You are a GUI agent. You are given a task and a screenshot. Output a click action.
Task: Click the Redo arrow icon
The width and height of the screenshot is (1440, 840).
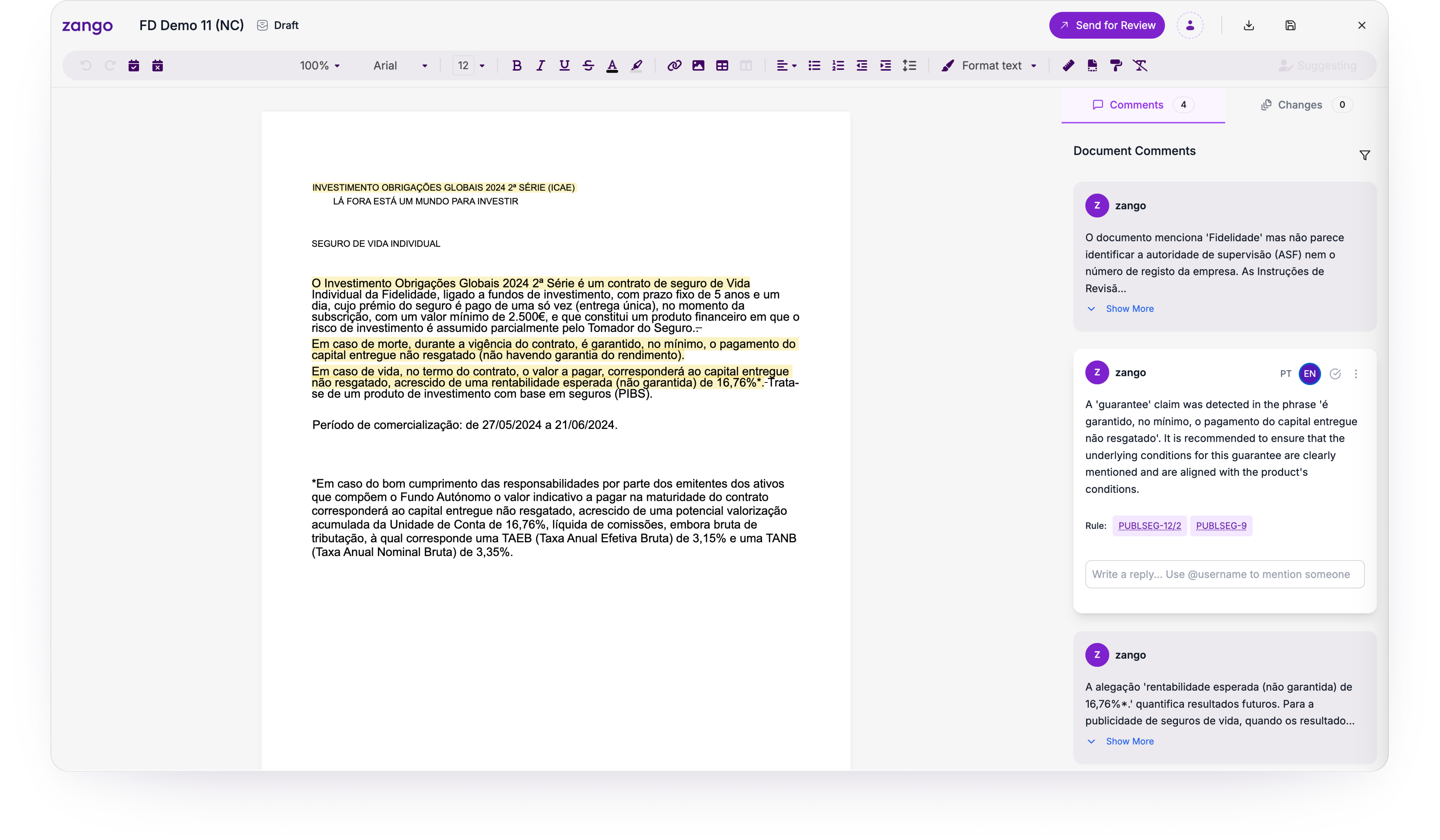(110, 66)
